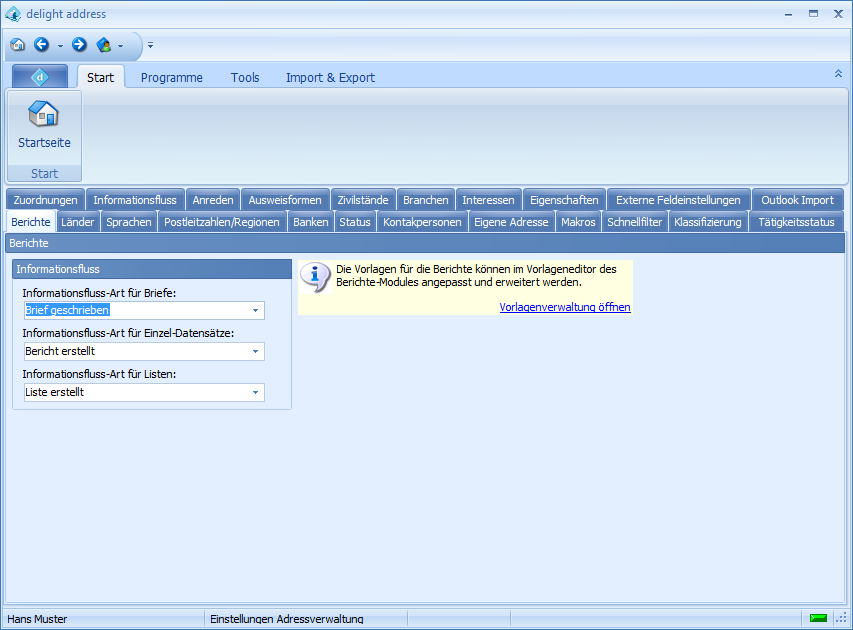Open the Informationsfluss-Art für Listen dropdown

pos(255,393)
